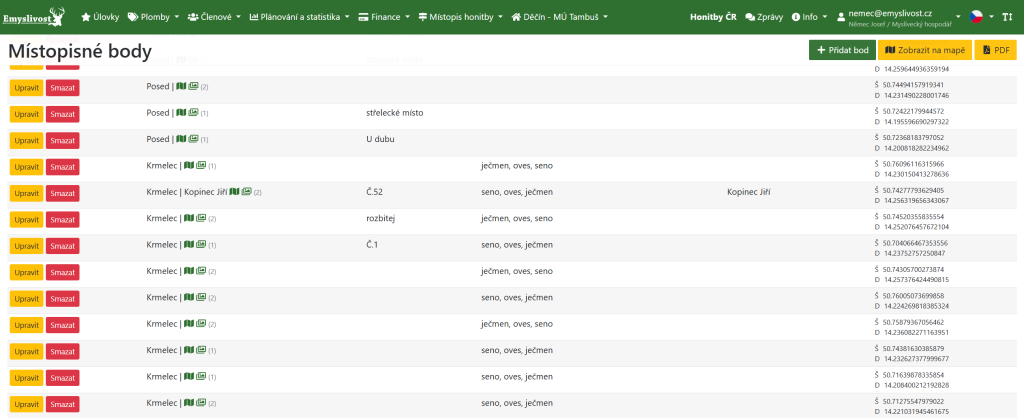Screen dimensions: 1024x418
Task: Click map icon in the Č.1 Krmelec row
Action: tap(189, 244)
